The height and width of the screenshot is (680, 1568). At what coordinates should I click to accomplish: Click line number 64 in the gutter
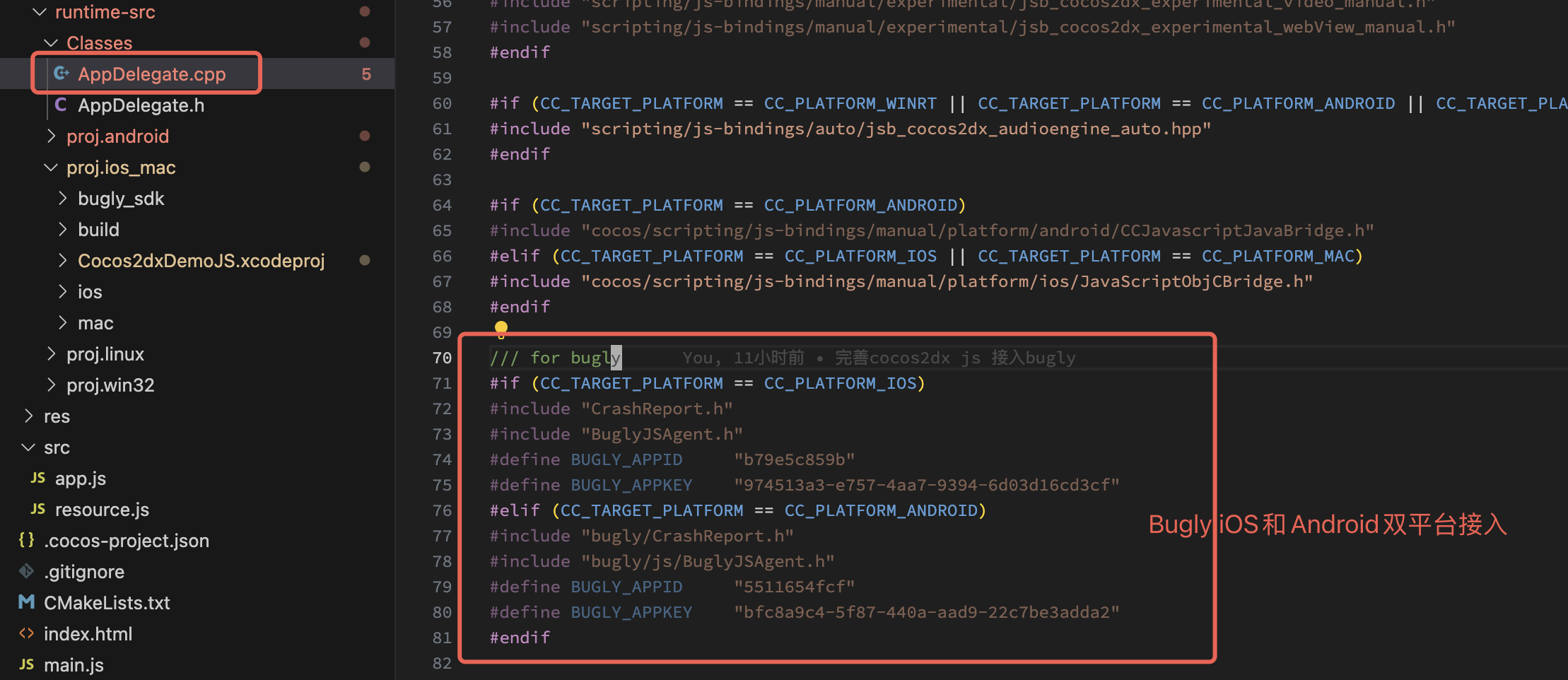point(442,205)
